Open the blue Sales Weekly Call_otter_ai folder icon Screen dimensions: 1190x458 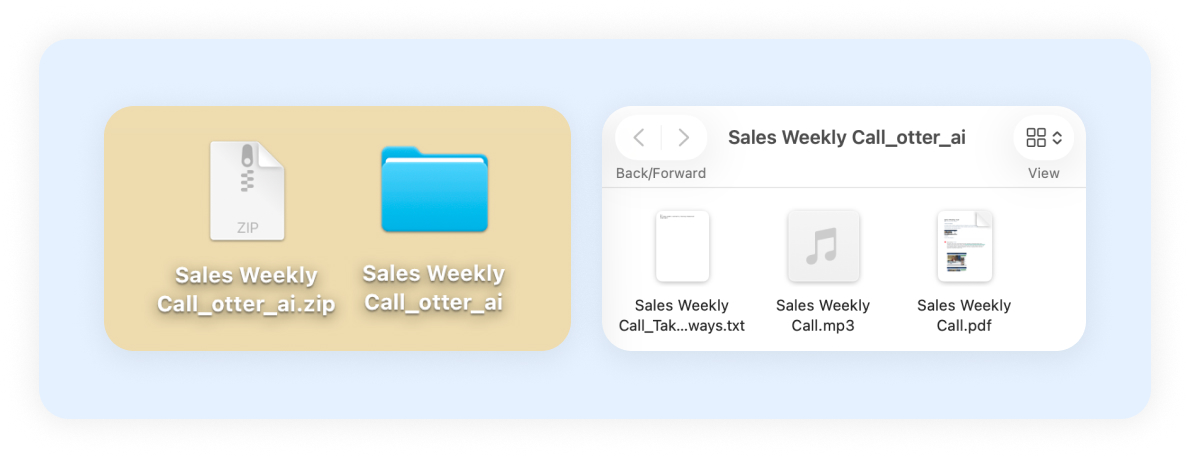(434, 189)
